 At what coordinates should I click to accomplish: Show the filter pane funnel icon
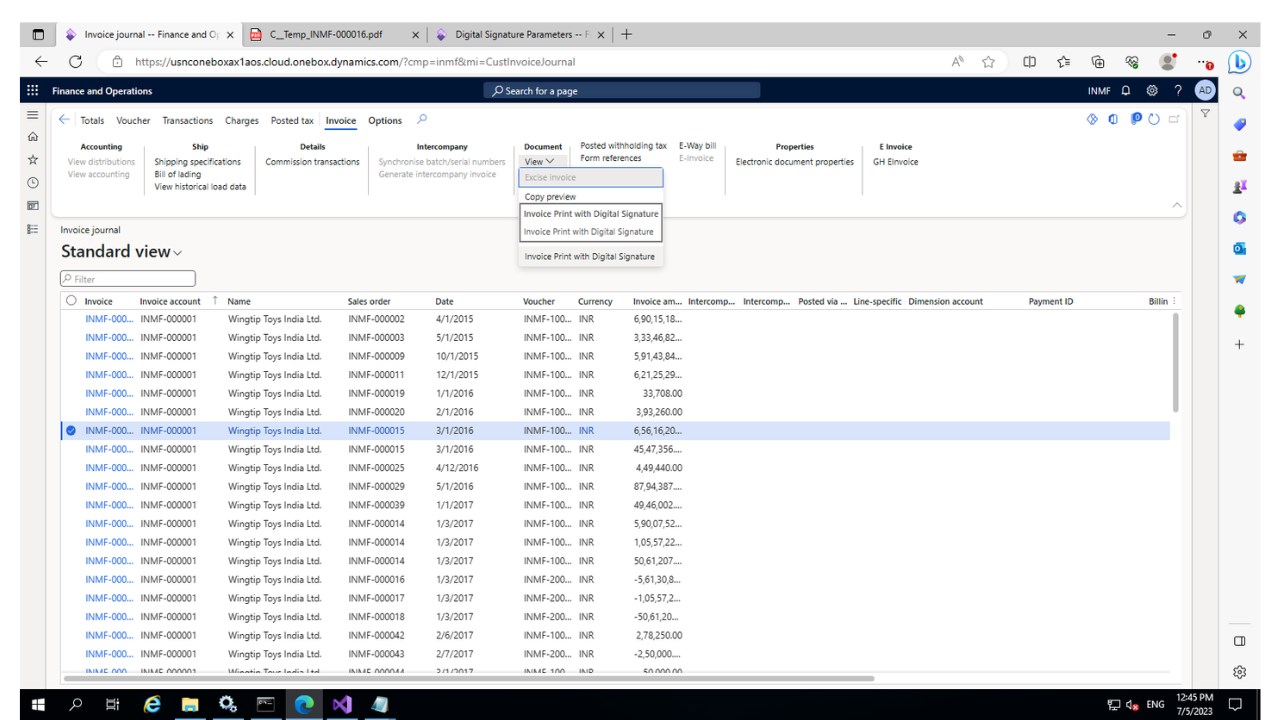pos(1205,114)
